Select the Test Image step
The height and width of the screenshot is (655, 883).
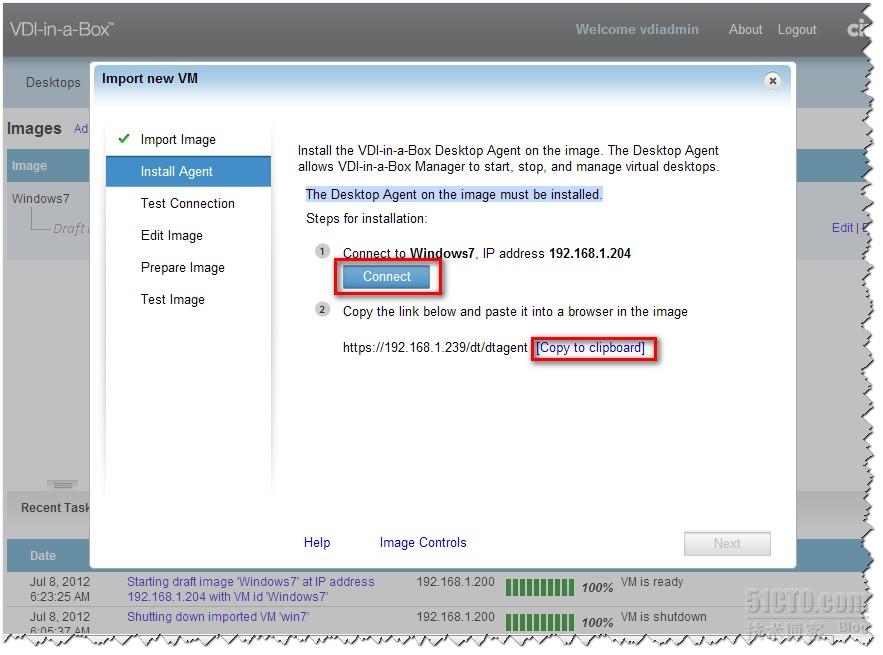click(x=172, y=300)
